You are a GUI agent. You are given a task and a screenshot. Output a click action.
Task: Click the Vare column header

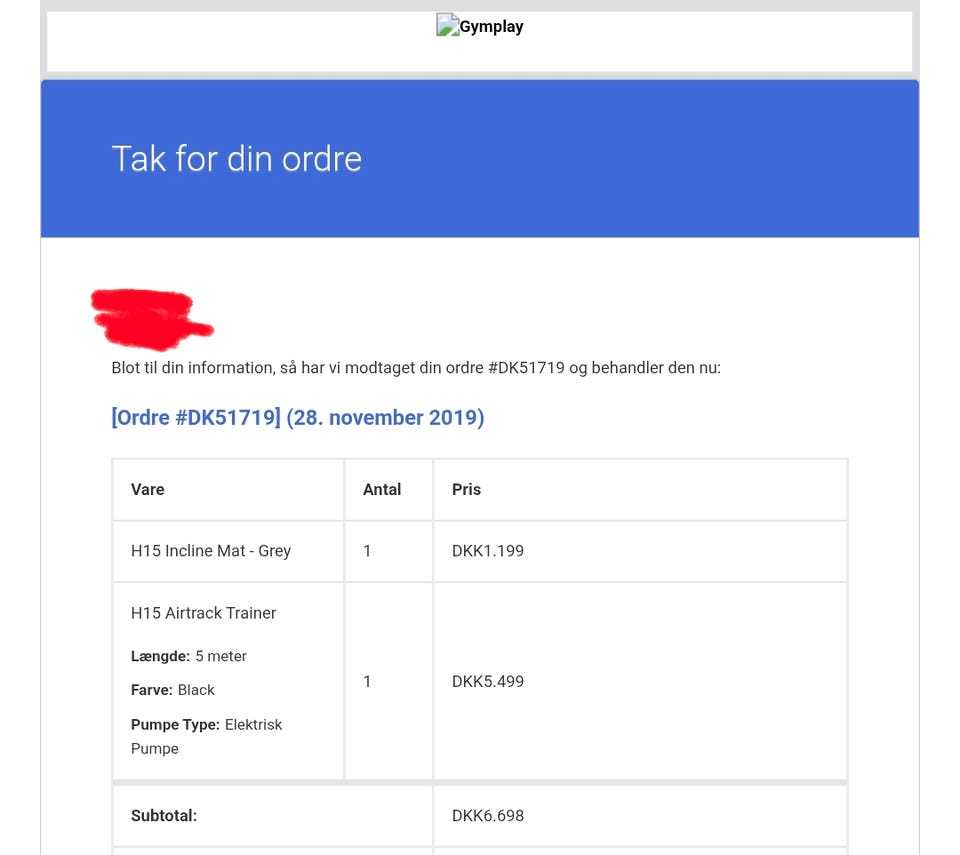[148, 489]
